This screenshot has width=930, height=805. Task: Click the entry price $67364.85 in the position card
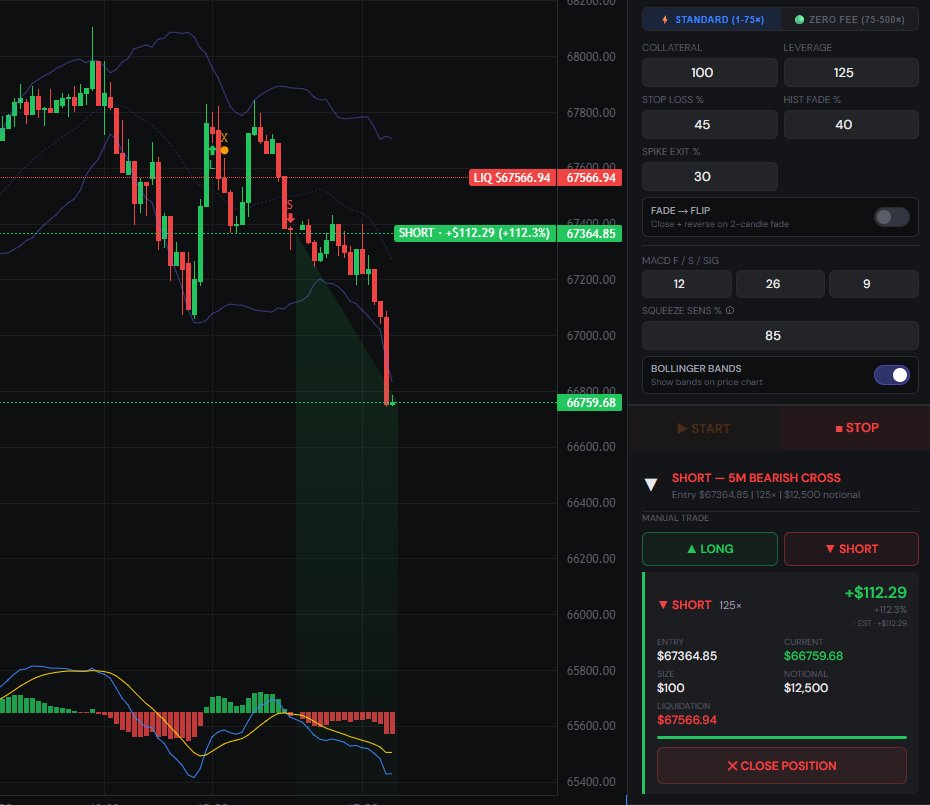[687, 656]
